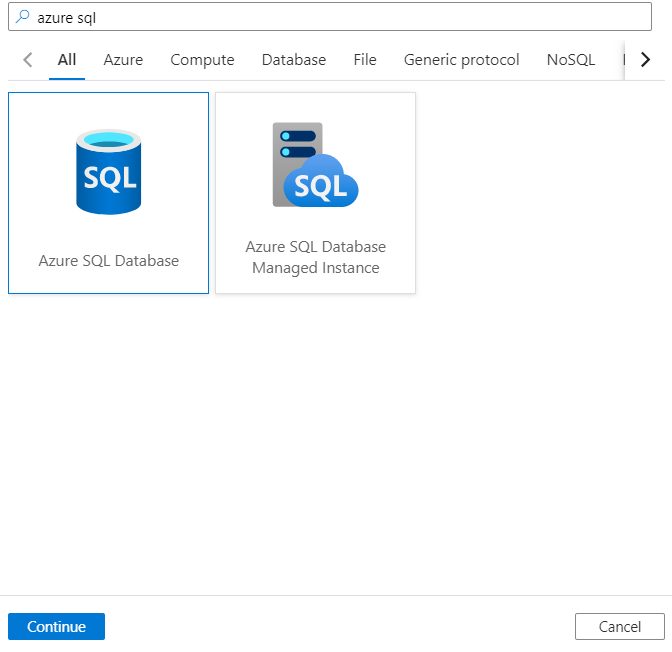Open the Compute category tab
This screenshot has height=652, width=672.
pos(202,60)
